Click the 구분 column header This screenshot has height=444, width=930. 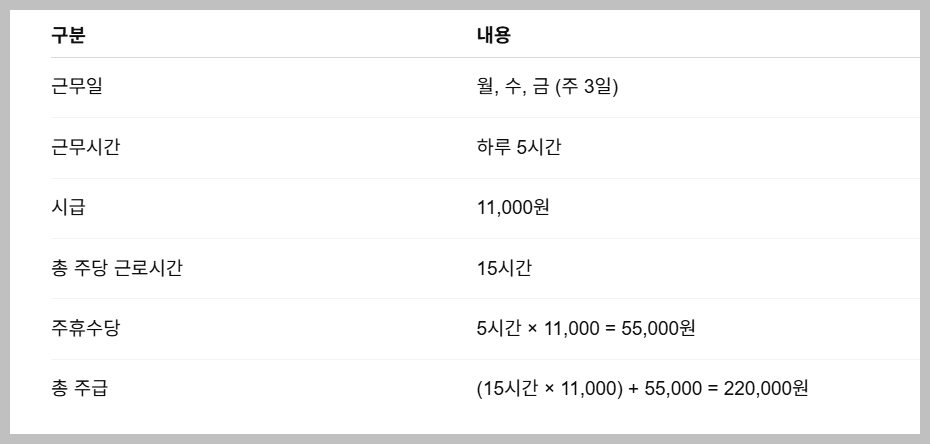[68, 36]
